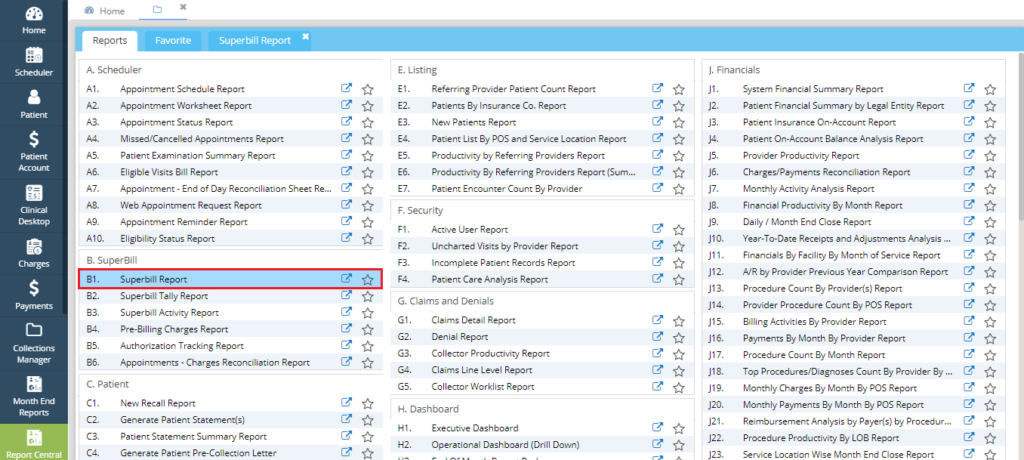
Task: Open the Payments module
Action: point(33,295)
